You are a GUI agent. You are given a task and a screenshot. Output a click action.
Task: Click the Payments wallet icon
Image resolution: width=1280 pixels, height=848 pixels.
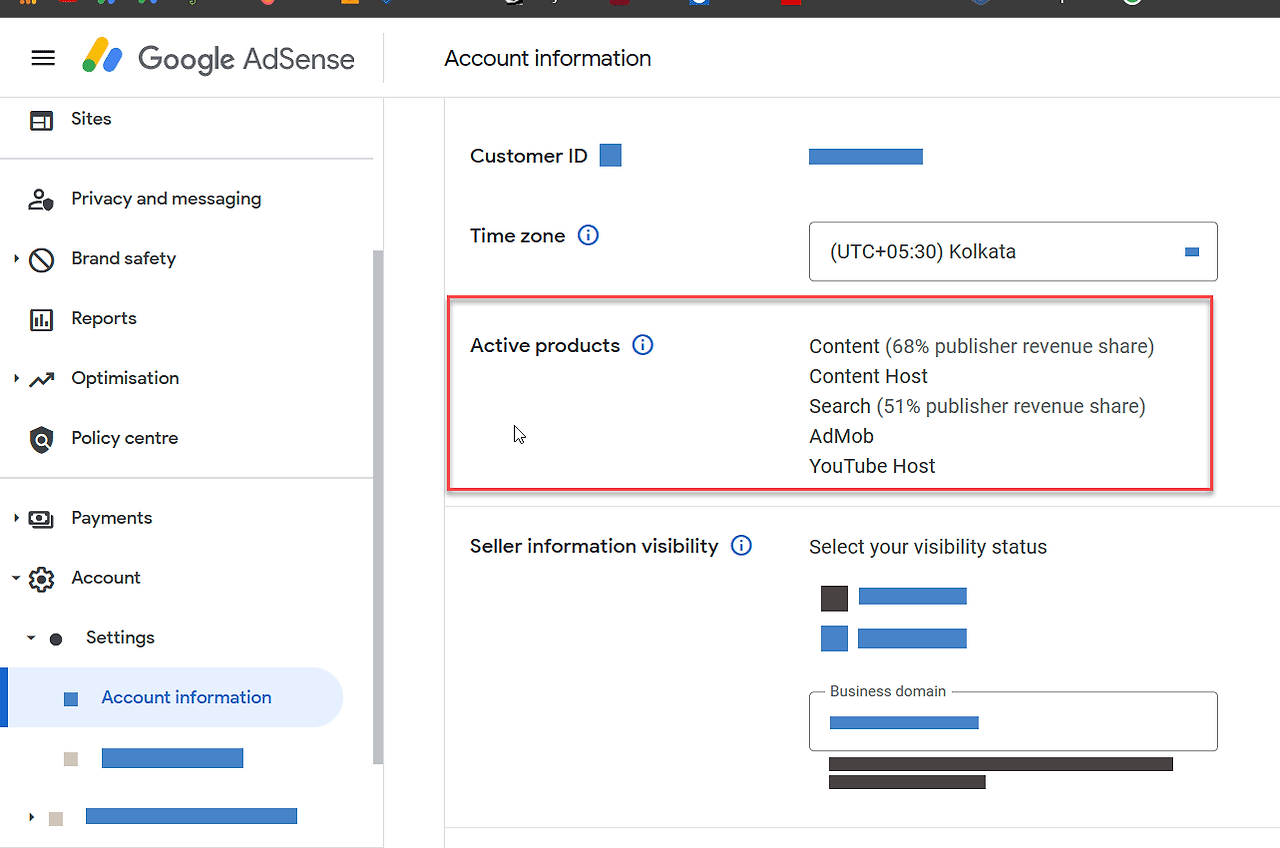click(x=40, y=518)
